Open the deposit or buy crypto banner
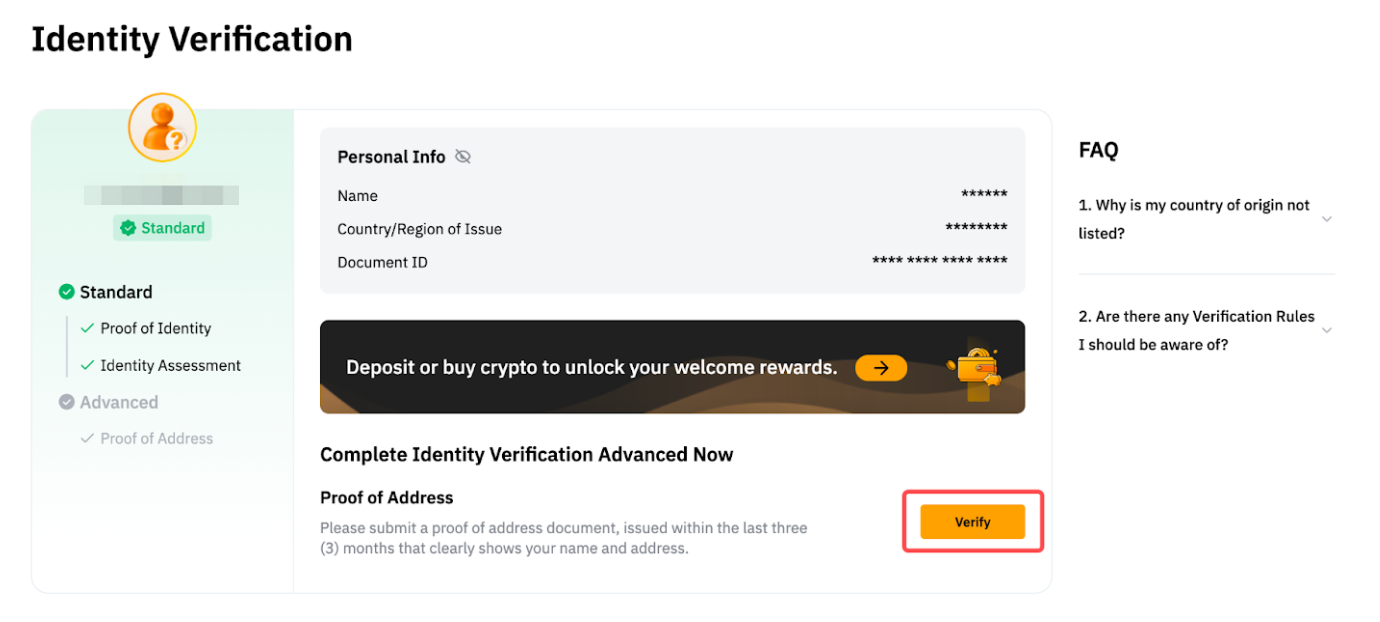This screenshot has height=622, width=1380. [x=591, y=367]
